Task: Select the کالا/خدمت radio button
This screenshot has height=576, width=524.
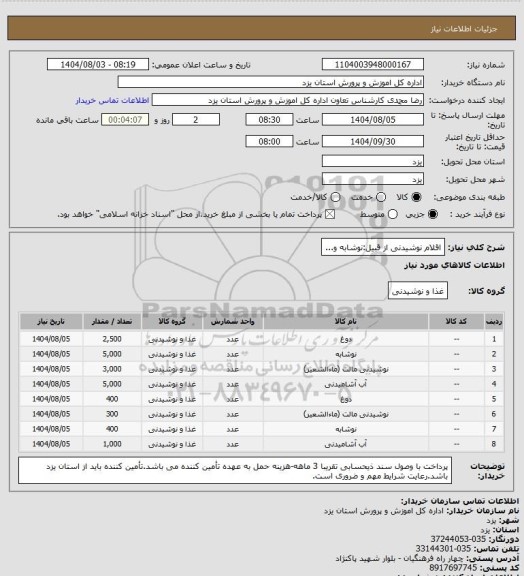Action: pyautogui.click(x=335, y=197)
